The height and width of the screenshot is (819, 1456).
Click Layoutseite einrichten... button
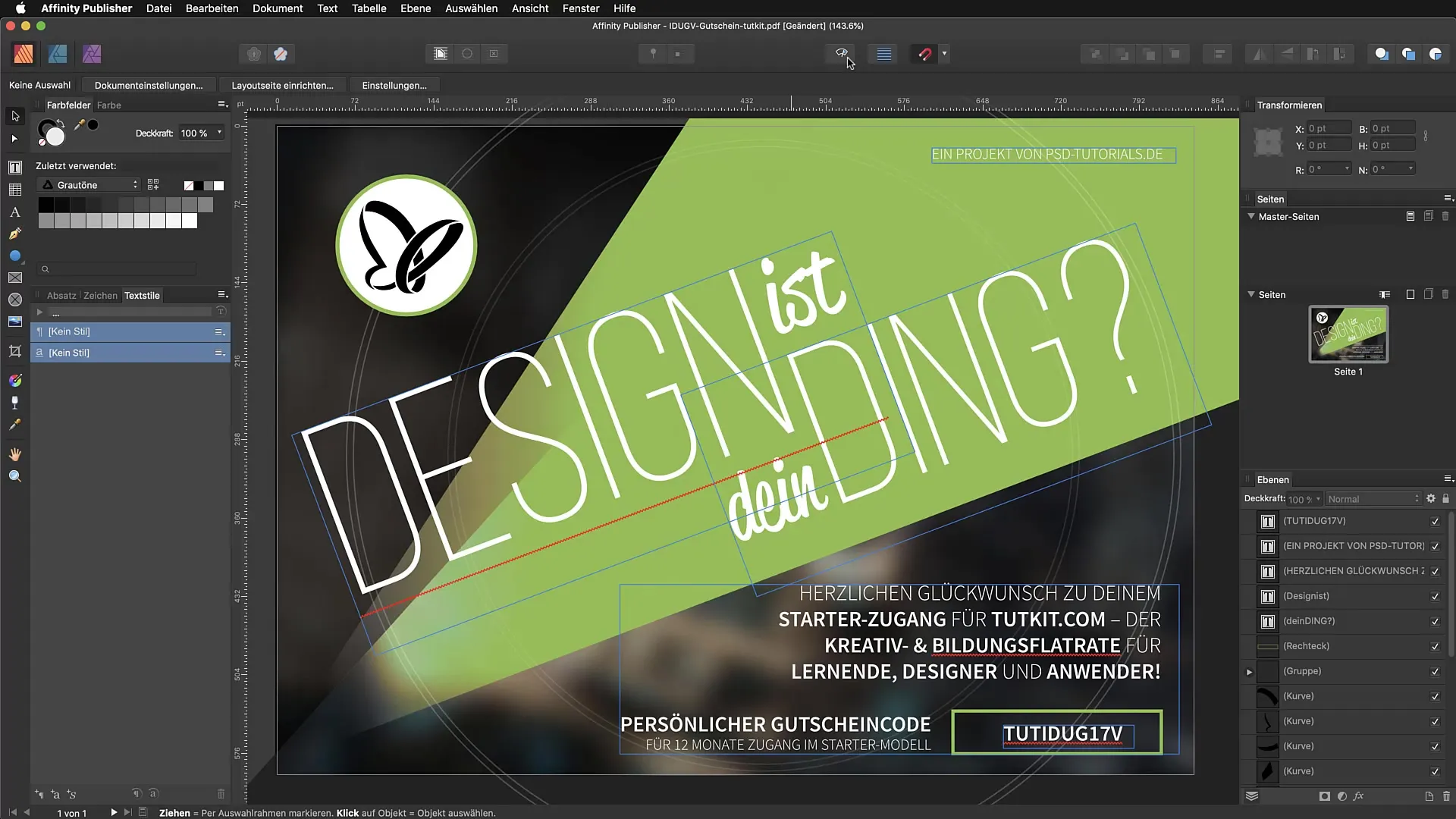282,86
